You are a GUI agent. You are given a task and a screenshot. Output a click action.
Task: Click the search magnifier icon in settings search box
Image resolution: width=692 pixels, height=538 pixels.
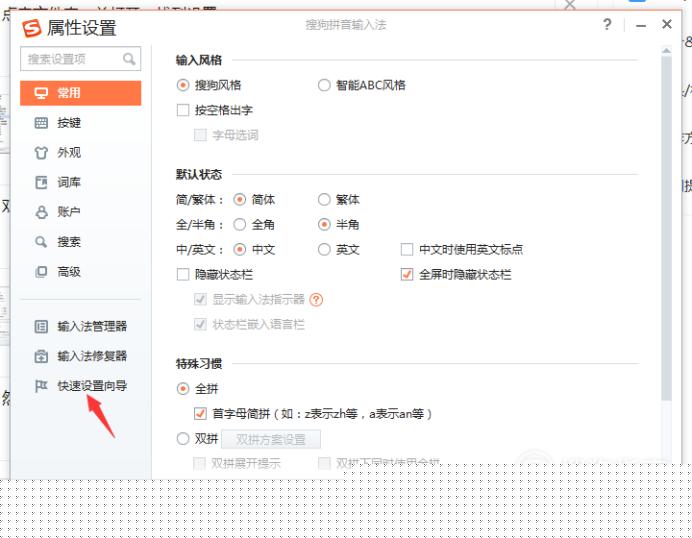129,59
